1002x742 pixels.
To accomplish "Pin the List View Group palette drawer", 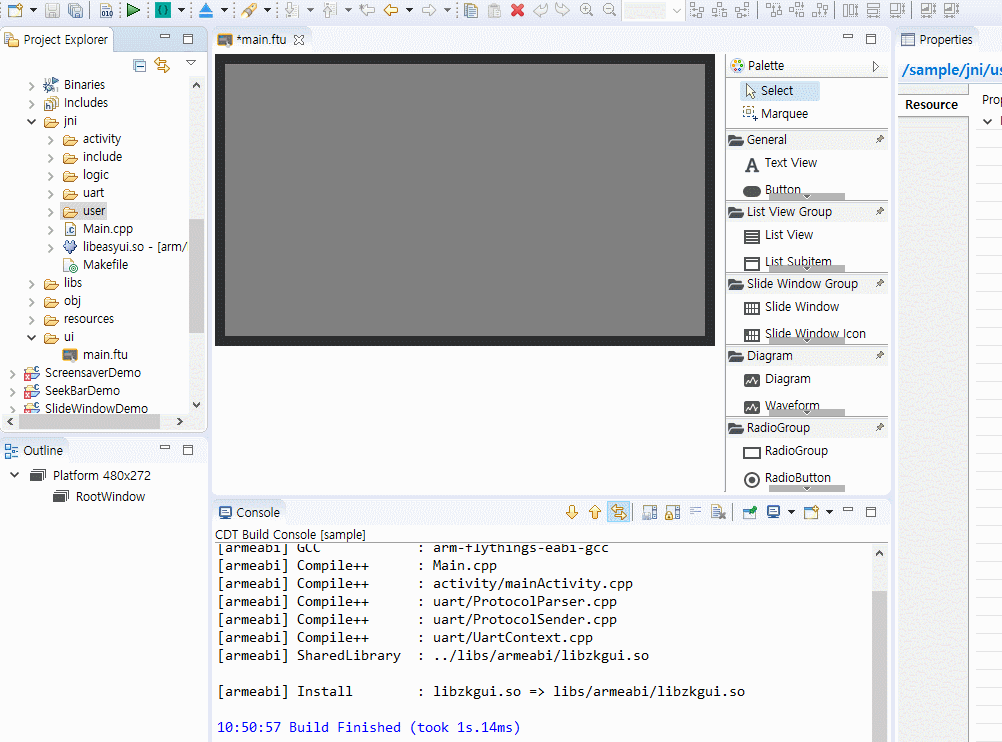I will [x=880, y=211].
